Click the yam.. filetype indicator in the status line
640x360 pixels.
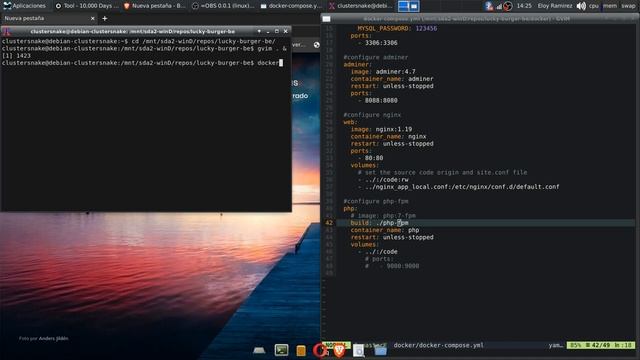click(x=556, y=345)
